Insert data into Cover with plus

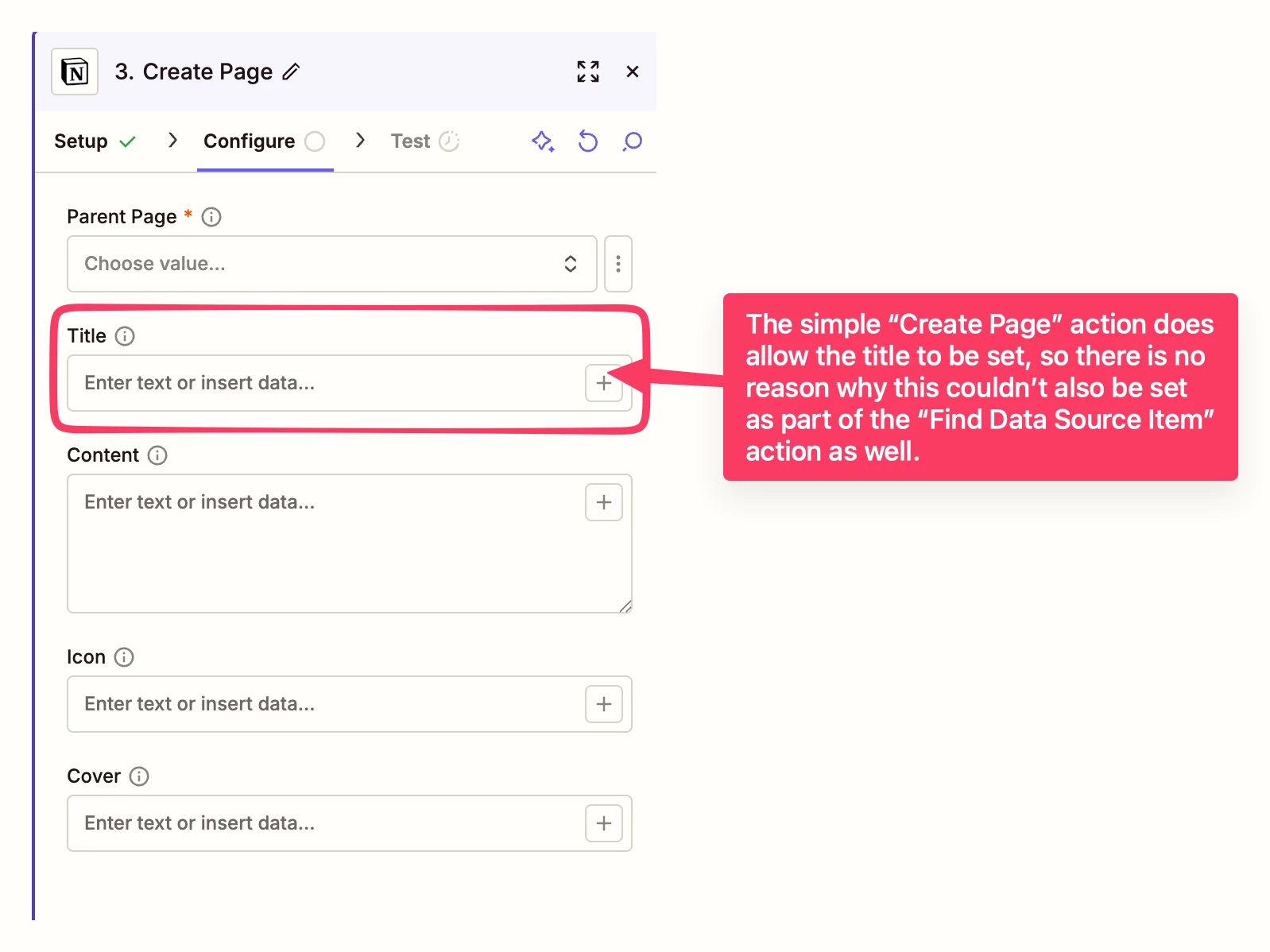coord(604,823)
